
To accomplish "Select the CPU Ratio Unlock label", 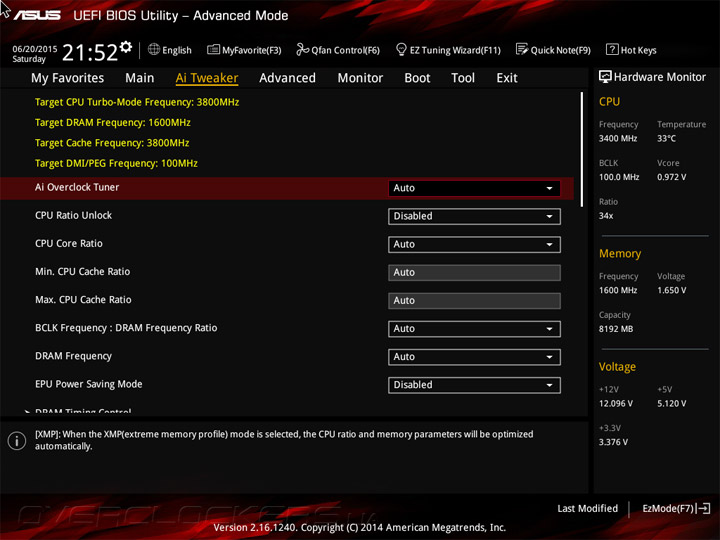I will [x=73, y=215].
